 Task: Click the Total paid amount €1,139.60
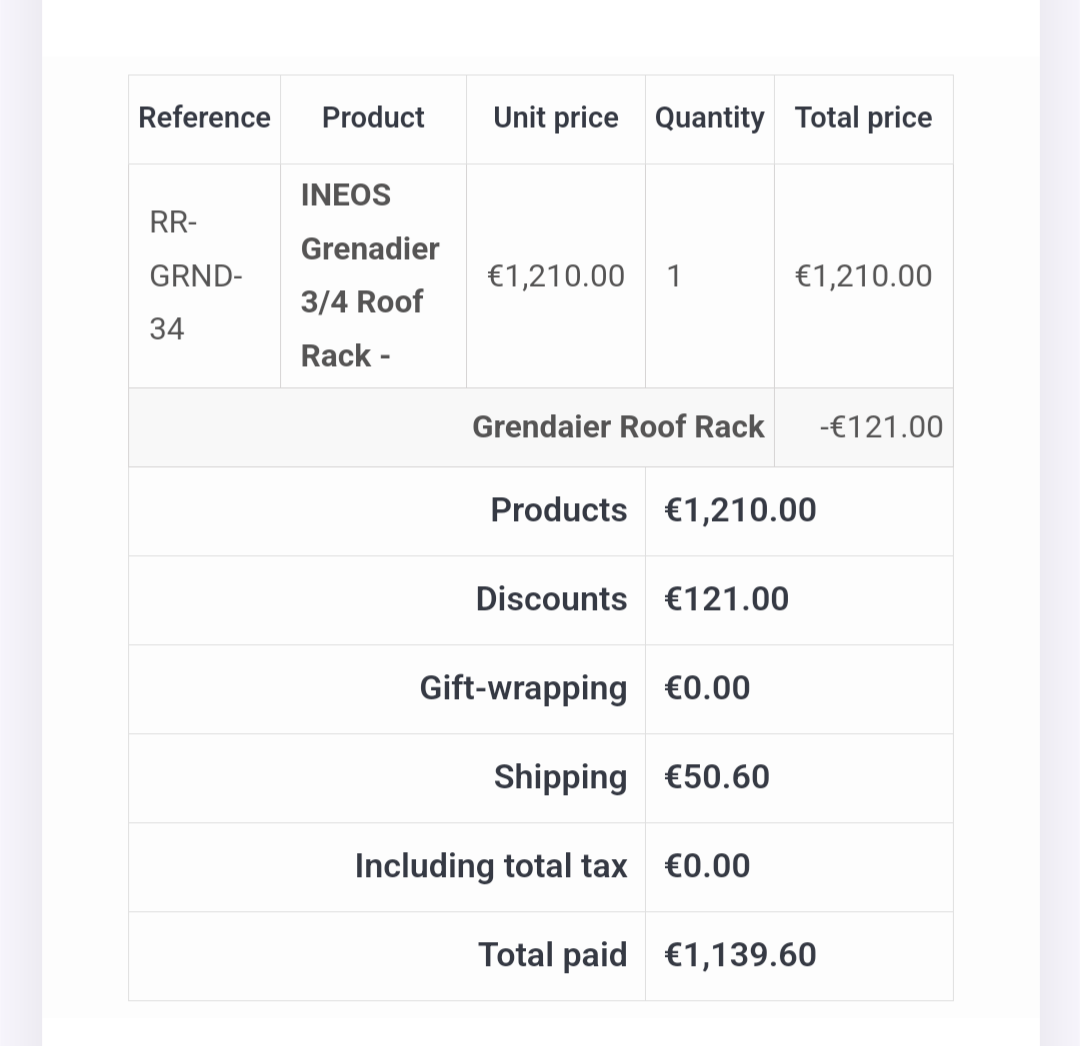(x=740, y=955)
